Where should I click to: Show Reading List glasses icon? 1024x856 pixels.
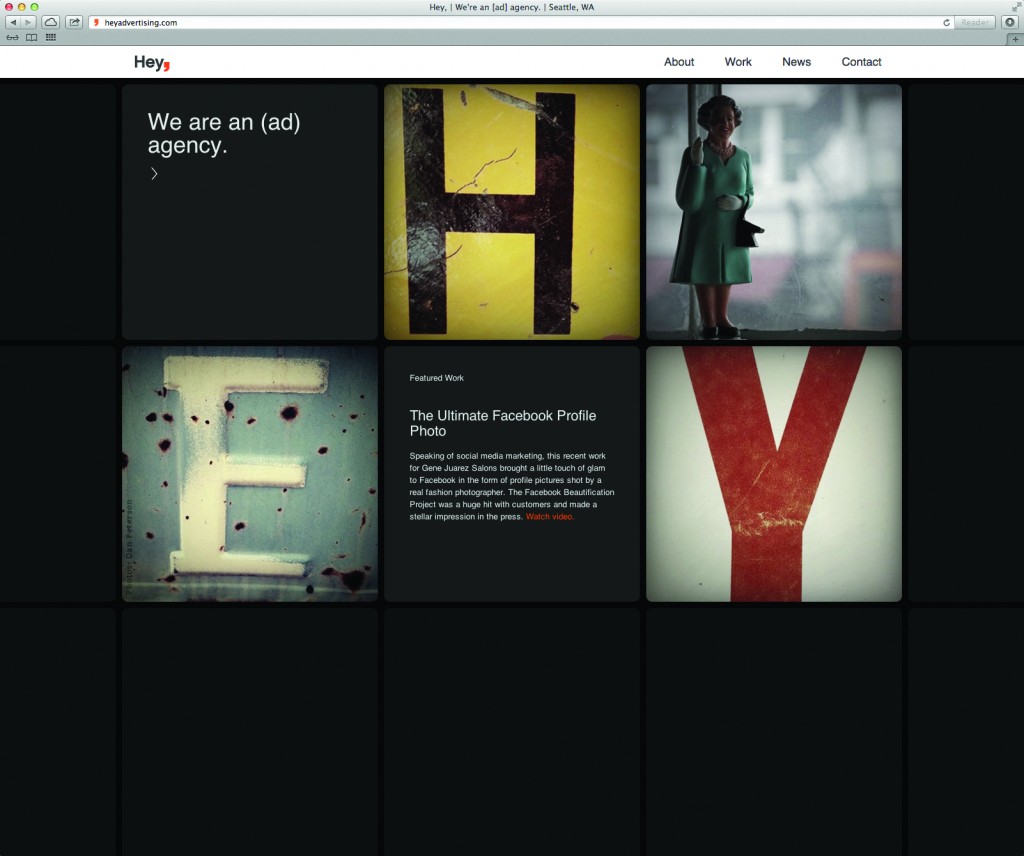[x=12, y=38]
